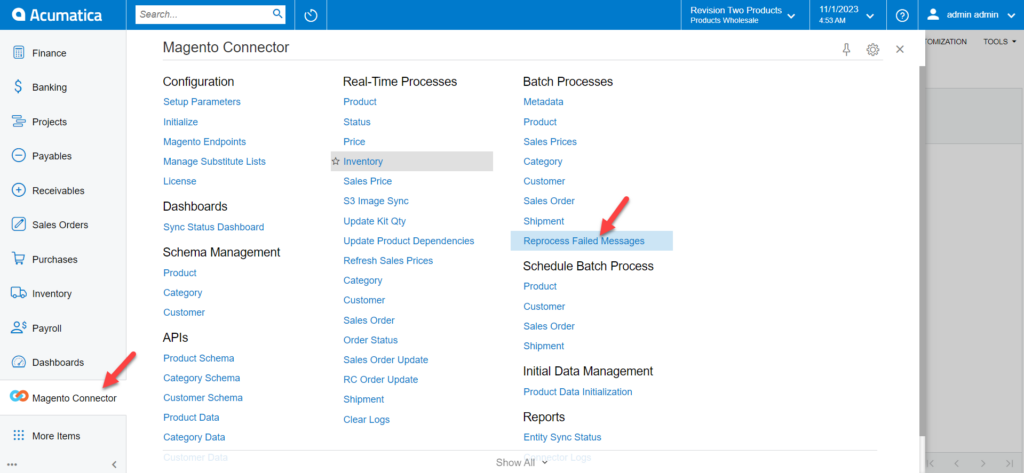This screenshot has height=473, width=1024.
Task: Open More Items grid icon
Action: tap(18, 436)
